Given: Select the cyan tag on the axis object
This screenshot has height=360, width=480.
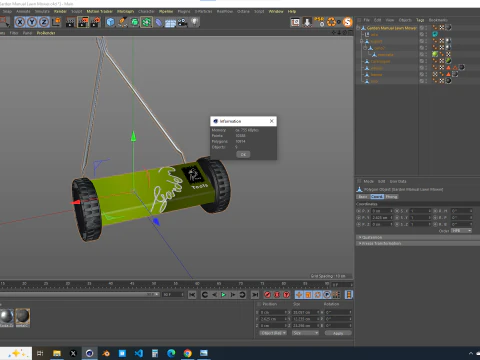Looking at the screenshot, I should coord(435,34).
